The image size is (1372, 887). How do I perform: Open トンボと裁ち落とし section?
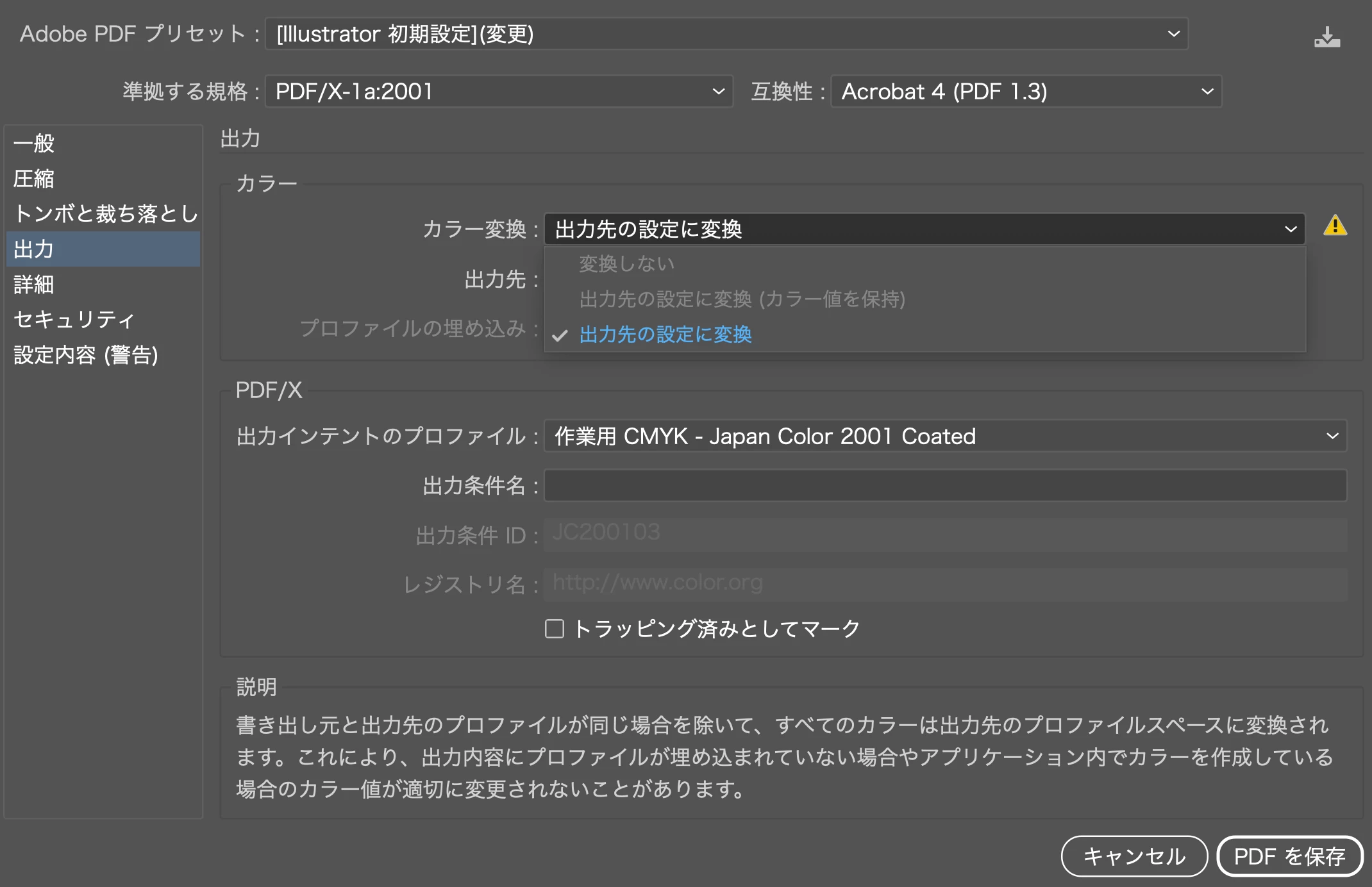pos(106,213)
